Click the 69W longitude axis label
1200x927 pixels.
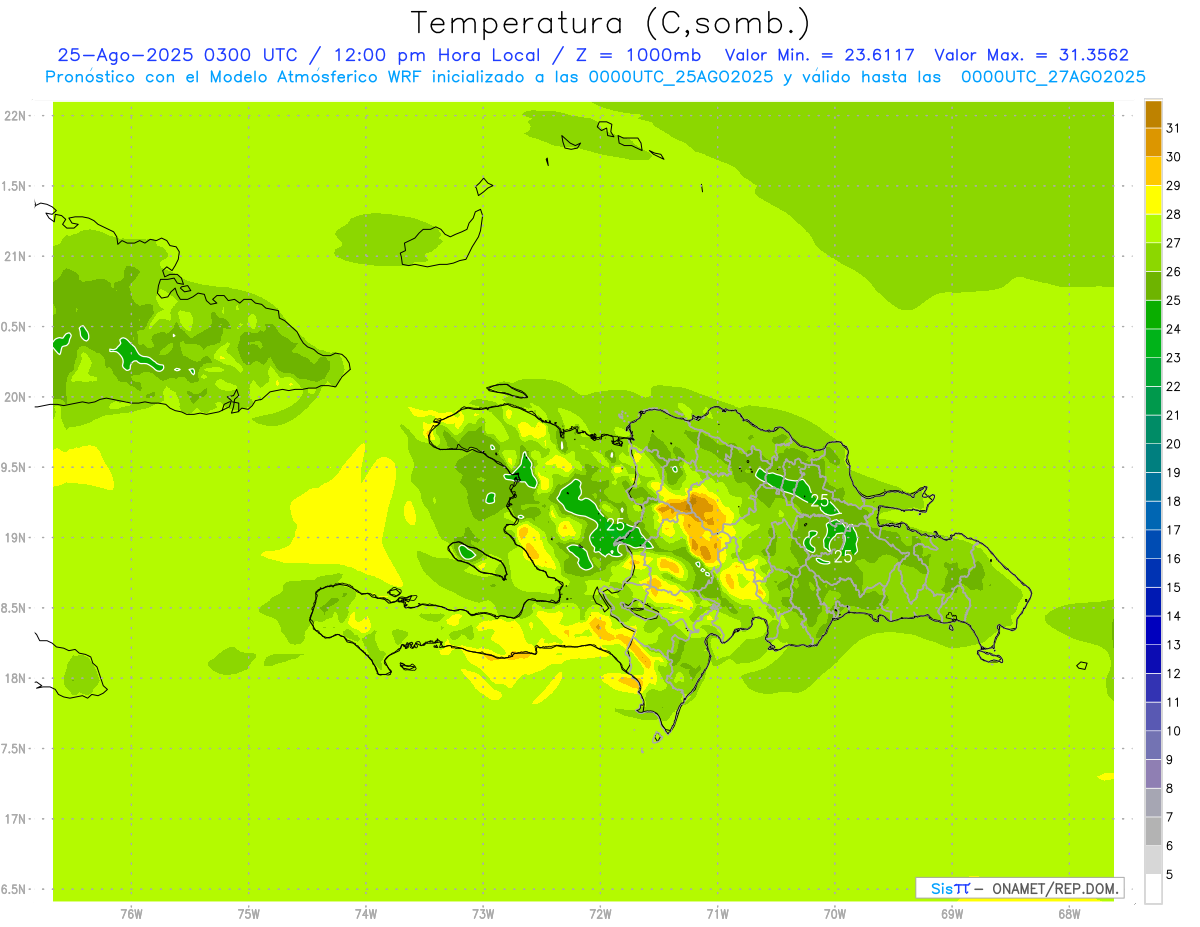point(952,914)
